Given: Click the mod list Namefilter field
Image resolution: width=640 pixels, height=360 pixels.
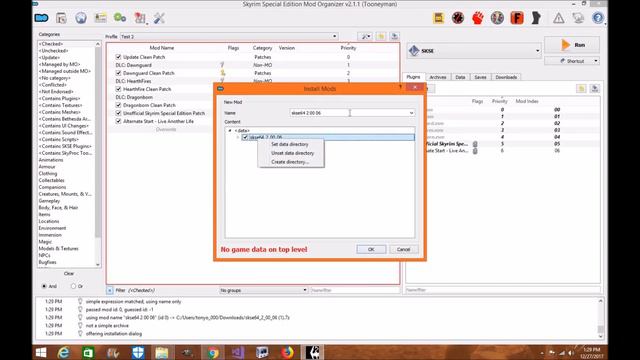Looking at the screenshot, I should 354,290.
